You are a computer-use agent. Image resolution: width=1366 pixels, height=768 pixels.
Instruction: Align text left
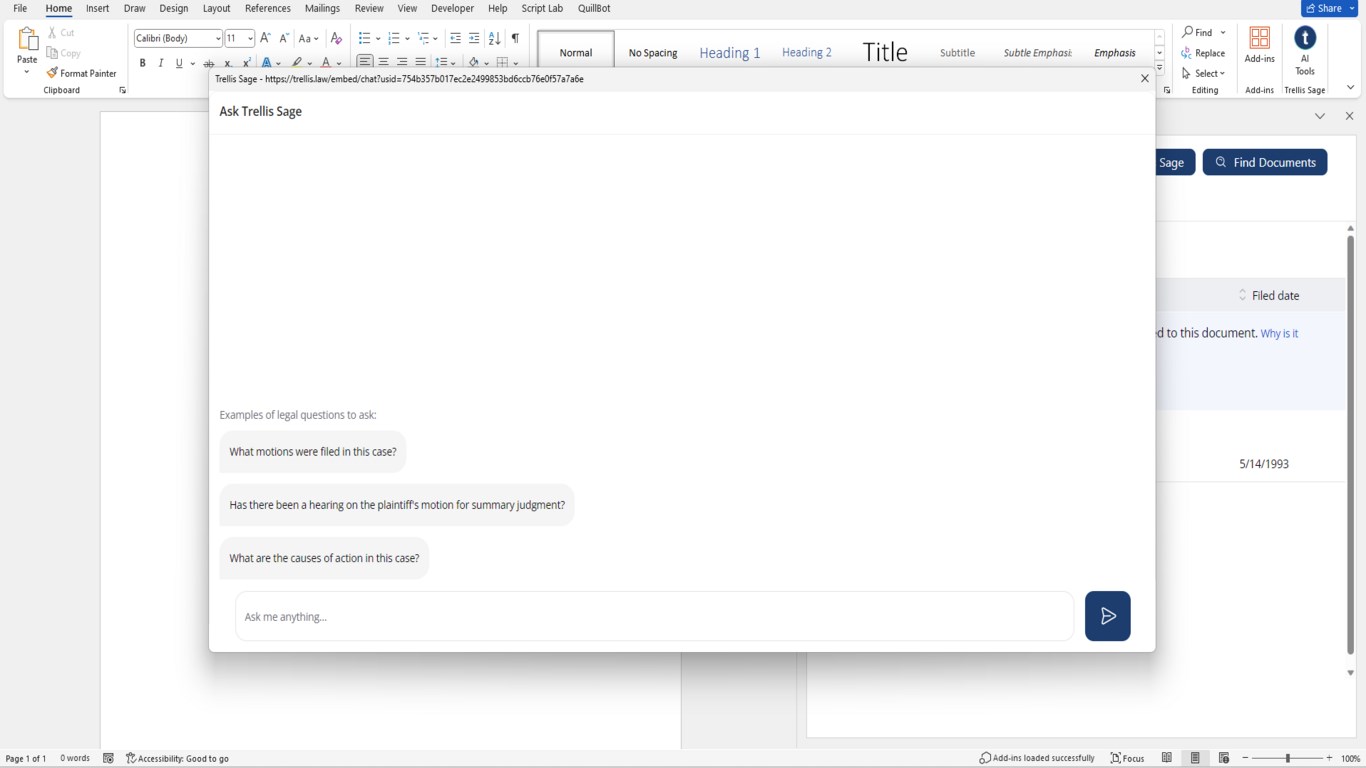pos(365,63)
